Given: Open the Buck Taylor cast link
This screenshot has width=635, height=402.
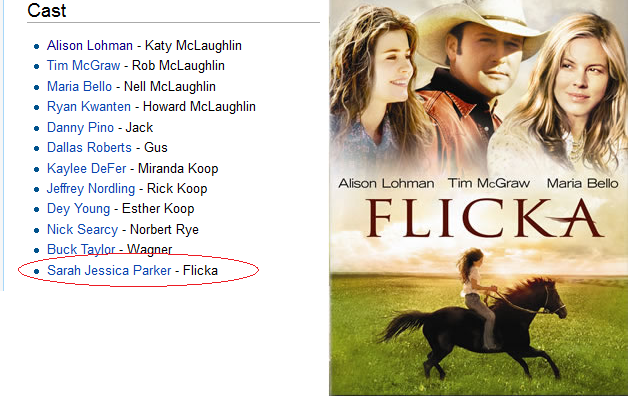Looking at the screenshot, I should tap(81, 250).
